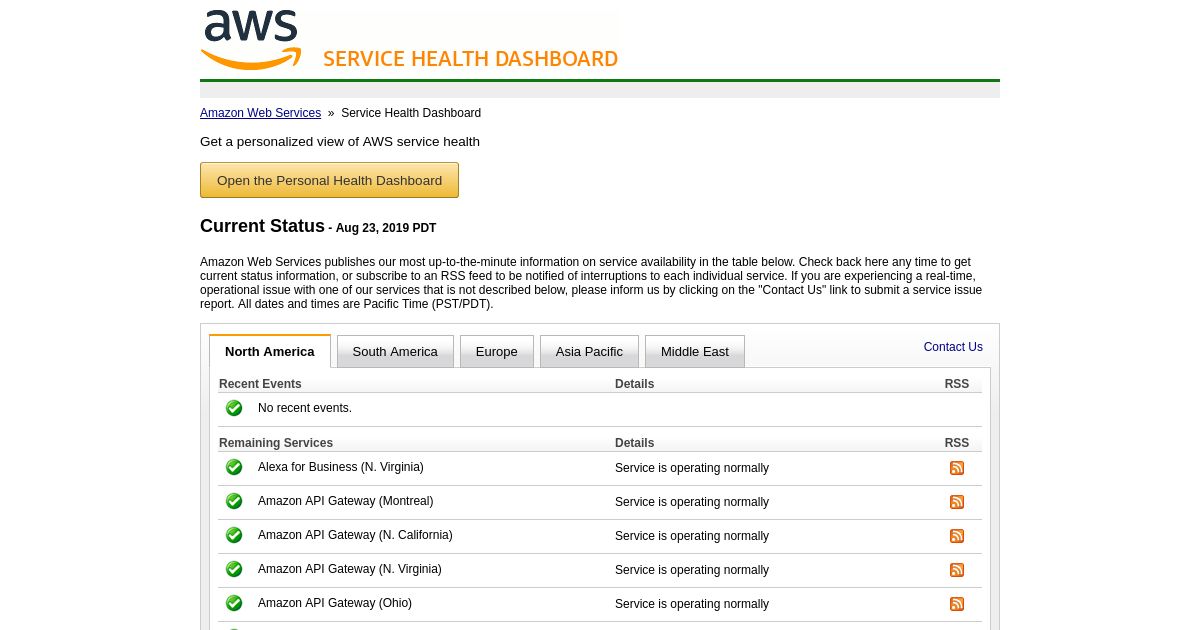Click status icon for API Gateway (Montreal)
Viewport: 1200px width, 630px height.
point(234,501)
